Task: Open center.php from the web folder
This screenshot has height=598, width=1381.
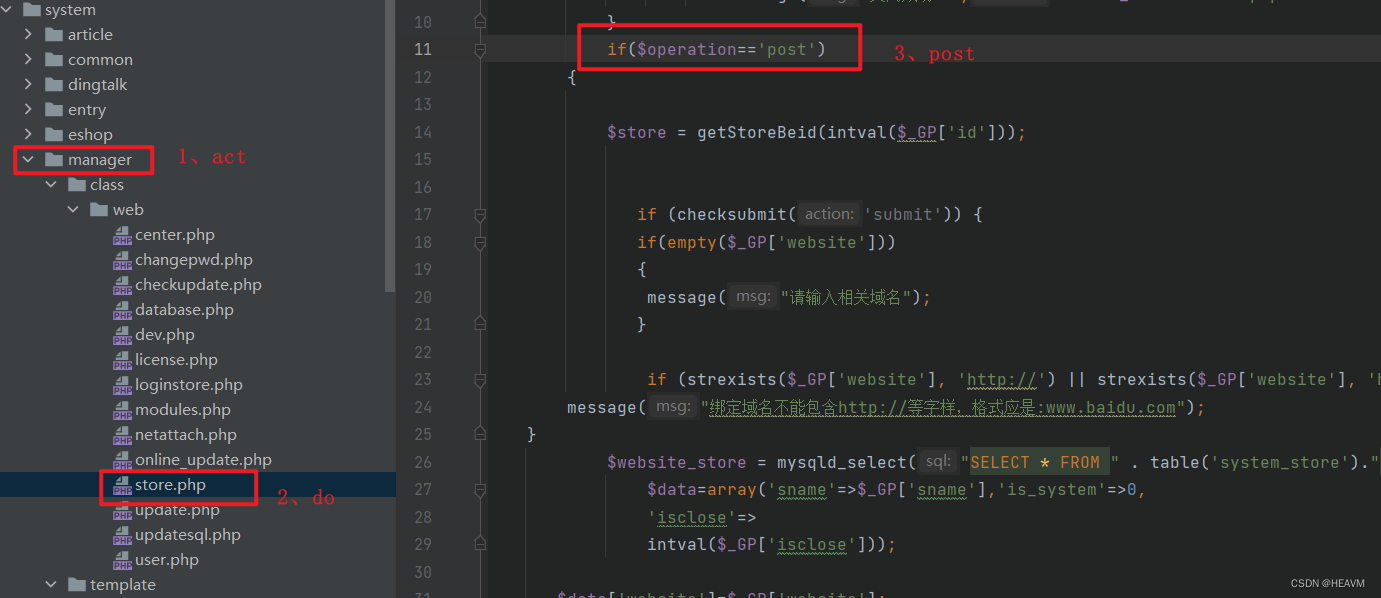Action: pyautogui.click(x=176, y=234)
